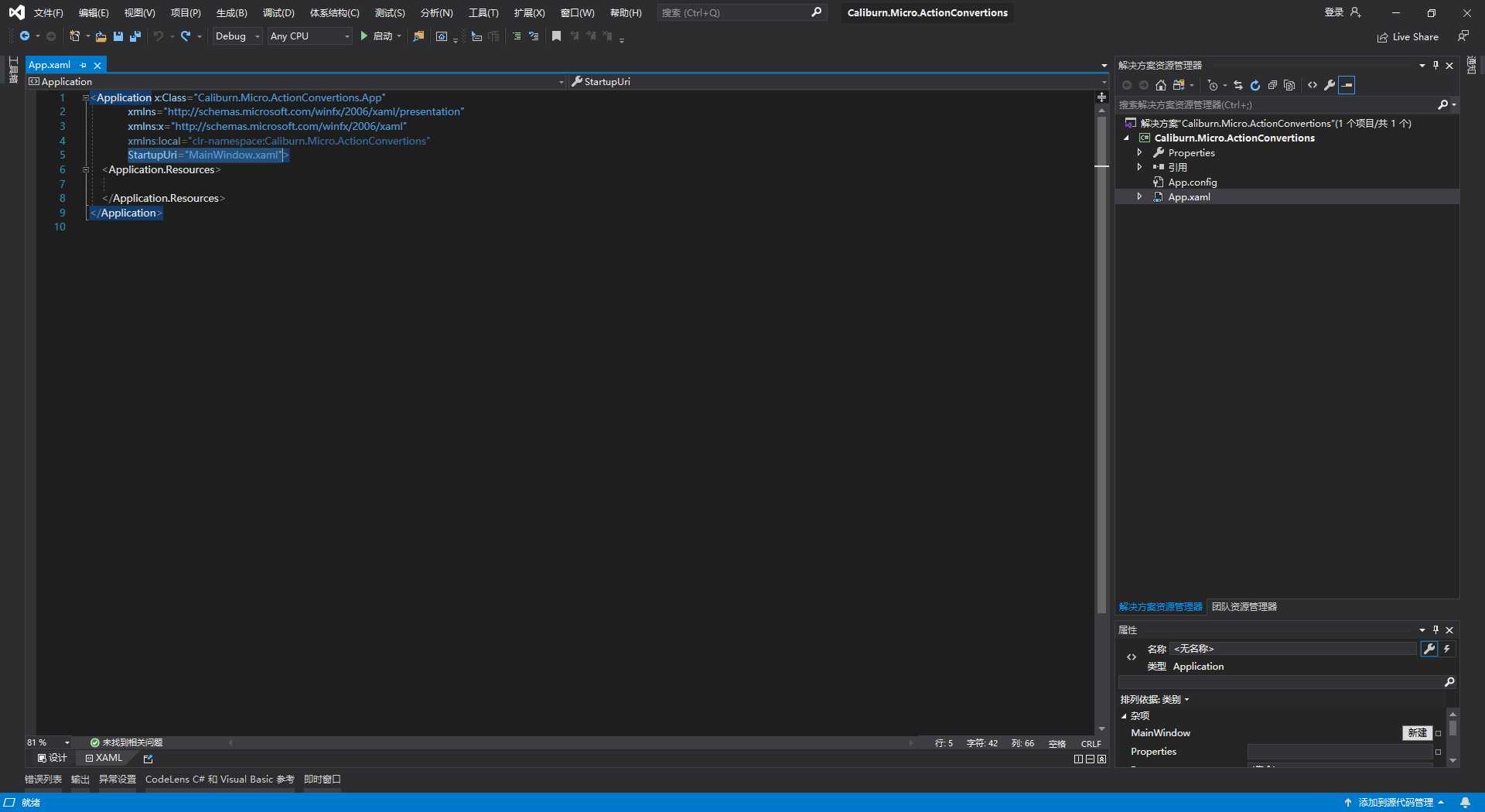The width and height of the screenshot is (1485, 812).
Task: Toggle horizontal split layout icon
Action: 1090,759
